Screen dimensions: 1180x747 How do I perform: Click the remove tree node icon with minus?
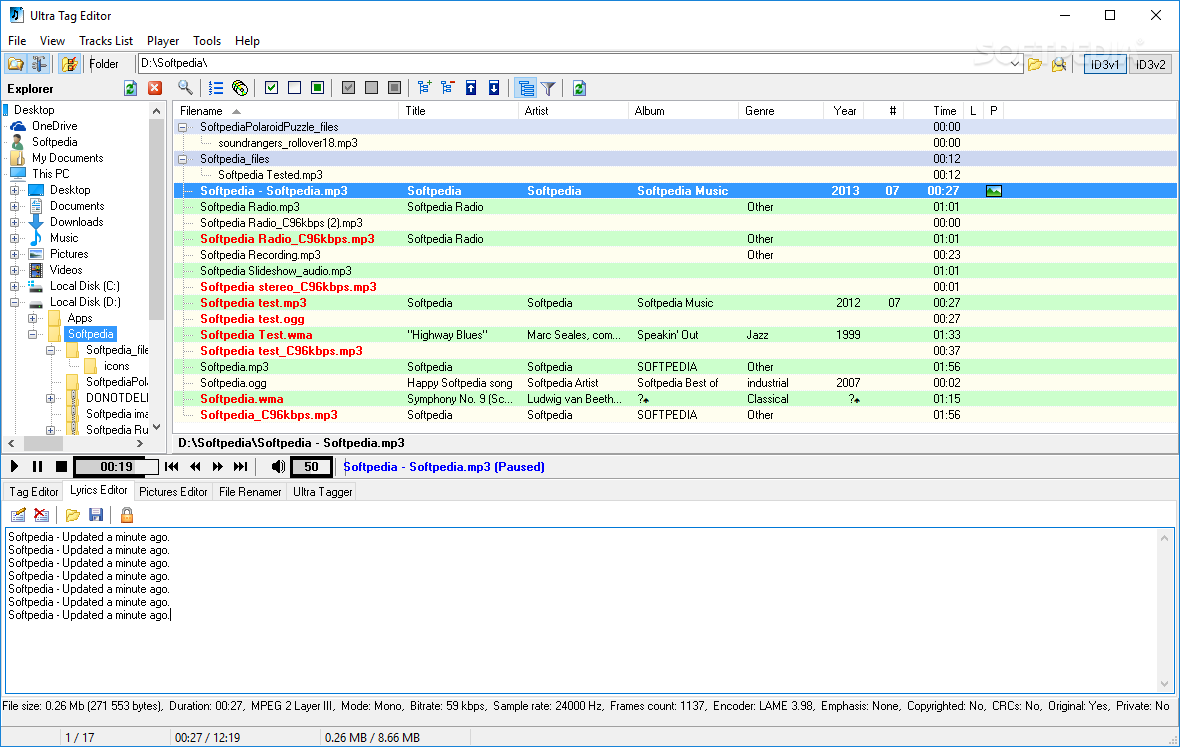point(448,88)
